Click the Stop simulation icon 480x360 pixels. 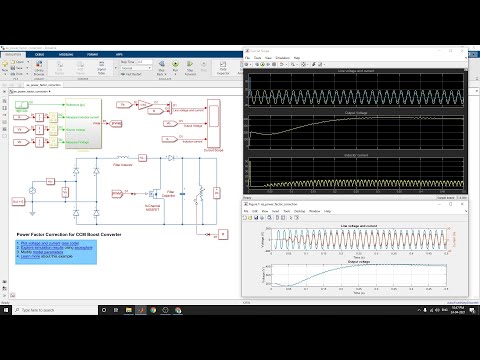(204, 64)
